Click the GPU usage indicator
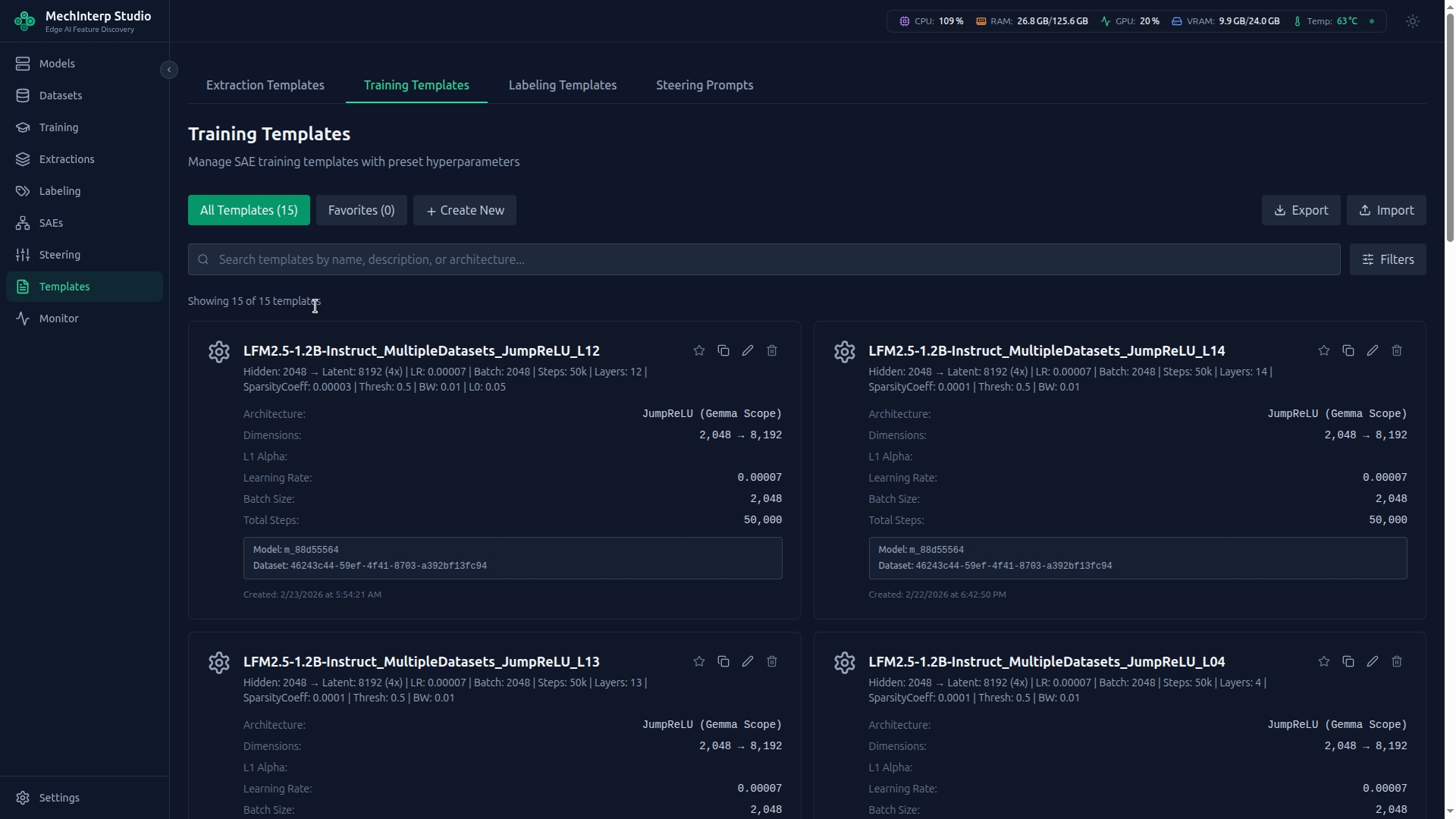The image size is (1456, 819). (1130, 21)
